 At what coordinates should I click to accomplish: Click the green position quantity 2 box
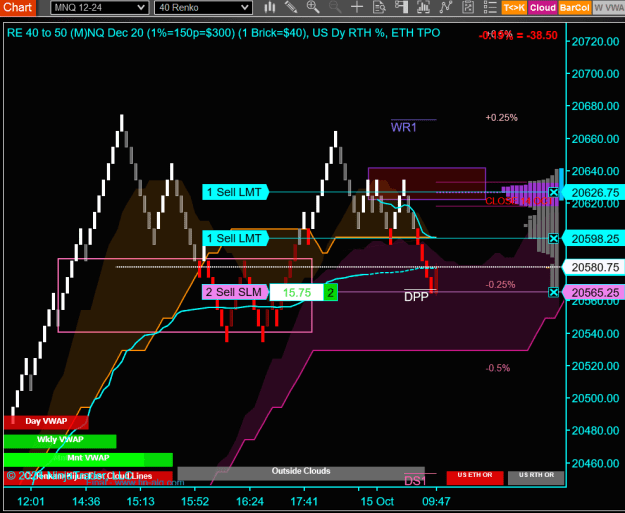pyautogui.click(x=330, y=293)
